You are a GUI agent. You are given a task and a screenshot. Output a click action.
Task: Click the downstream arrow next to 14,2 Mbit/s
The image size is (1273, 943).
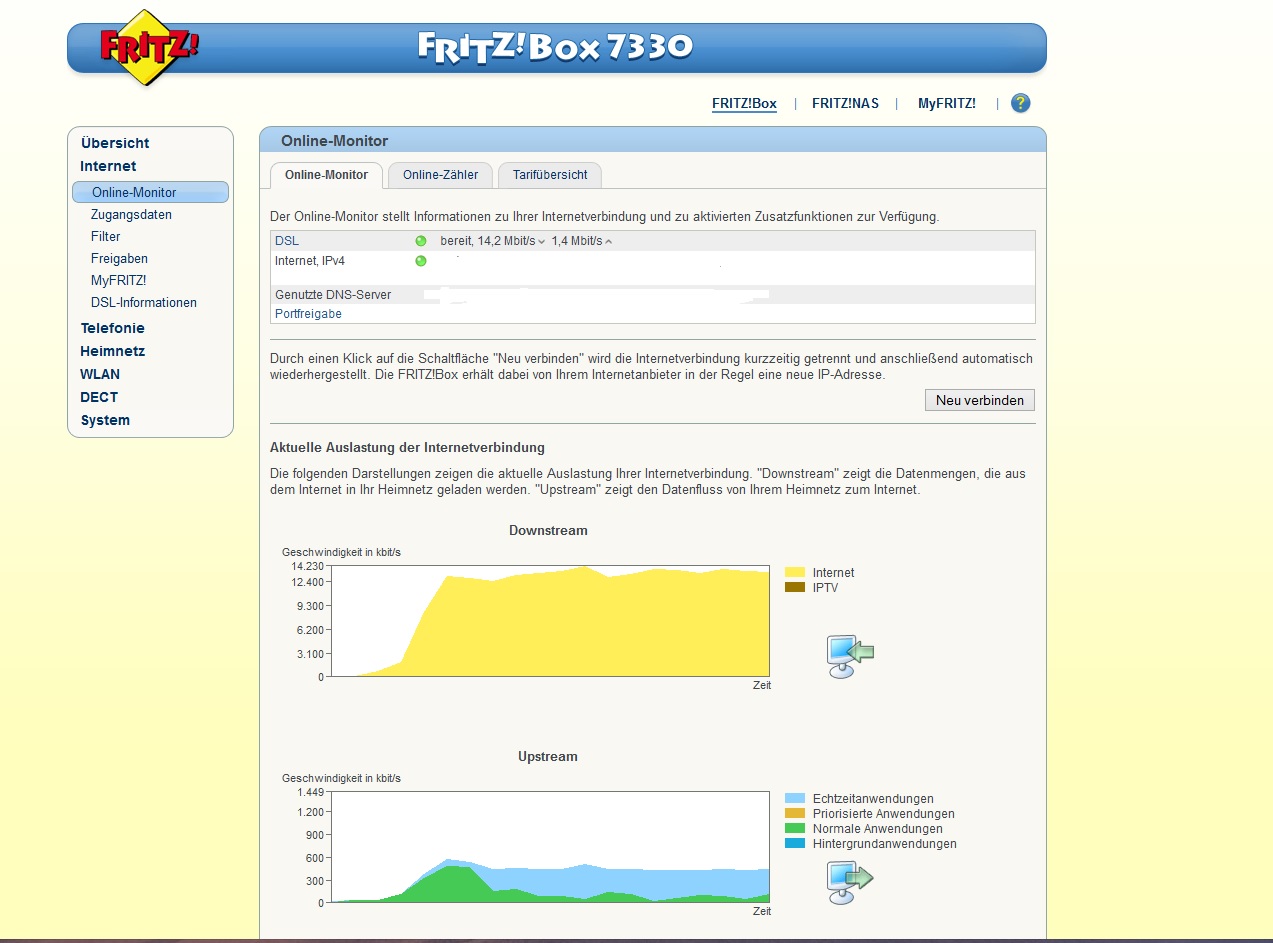[x=541, y=242]
